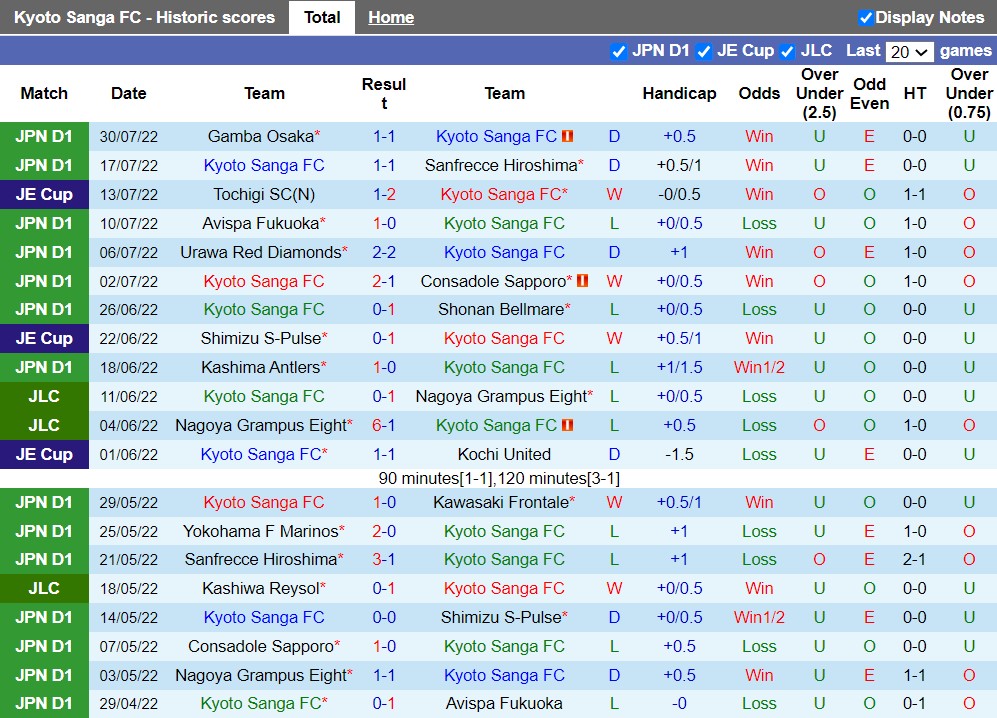
Task: Click the Avispa Fukuoka link on 29/04
Action: click(504, 703)
